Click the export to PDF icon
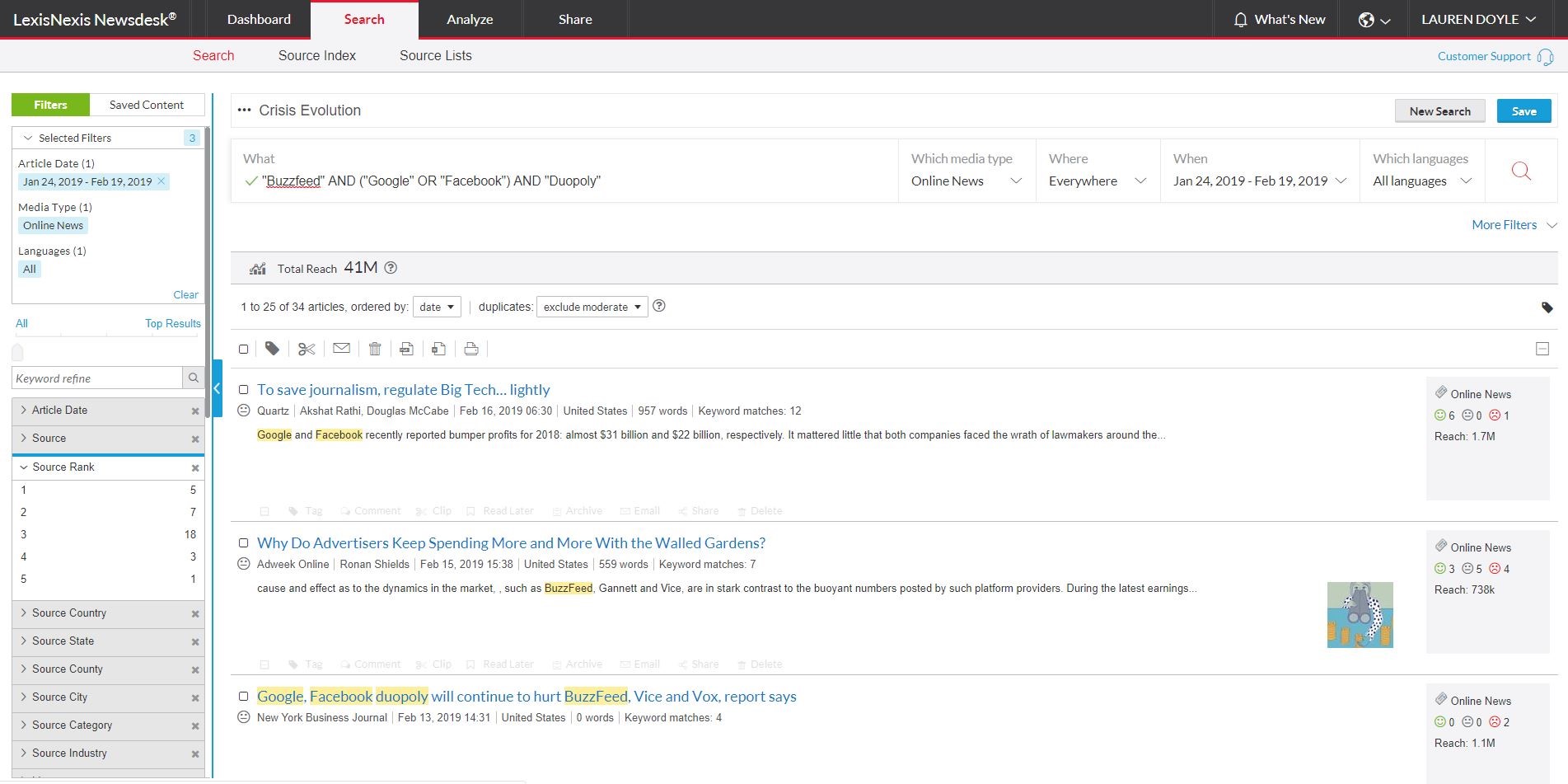The image size is (1568, 784). click(x=406, y=349)
